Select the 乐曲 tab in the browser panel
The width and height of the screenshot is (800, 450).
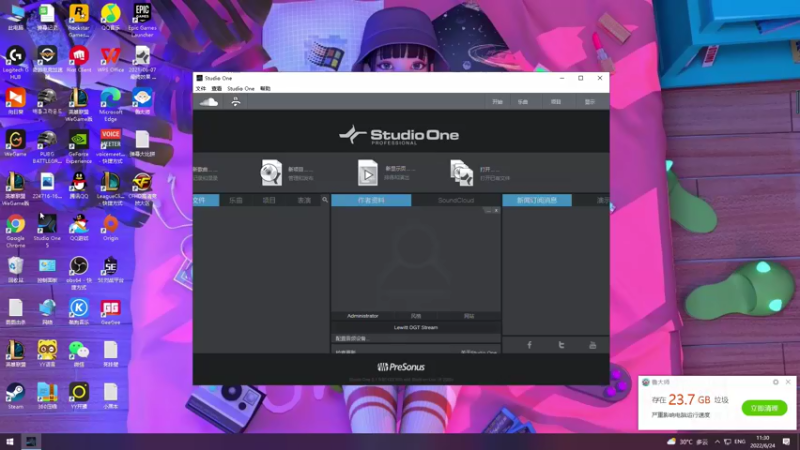click(x=236, y=200)
